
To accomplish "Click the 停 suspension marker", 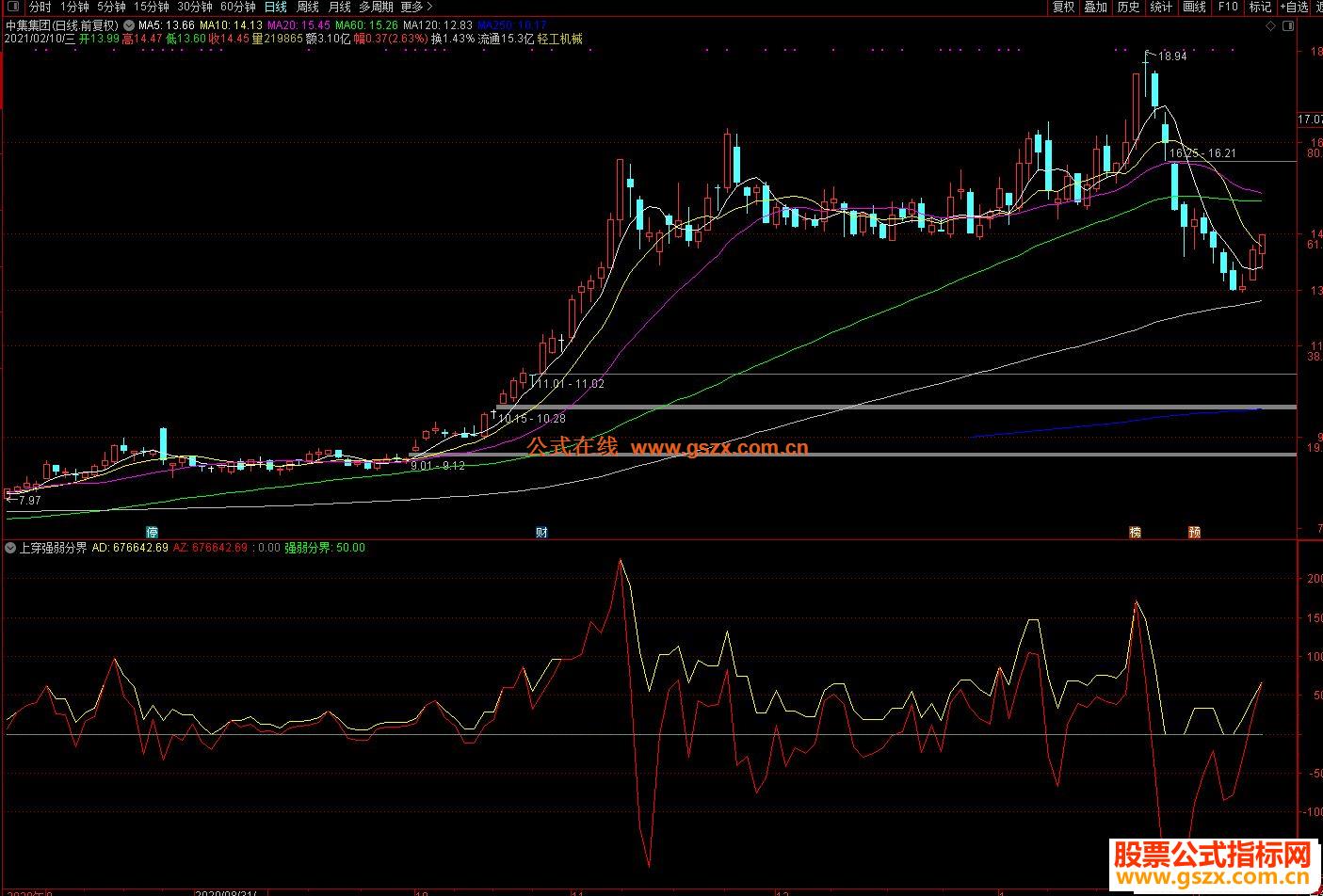I will click(152, 532).
